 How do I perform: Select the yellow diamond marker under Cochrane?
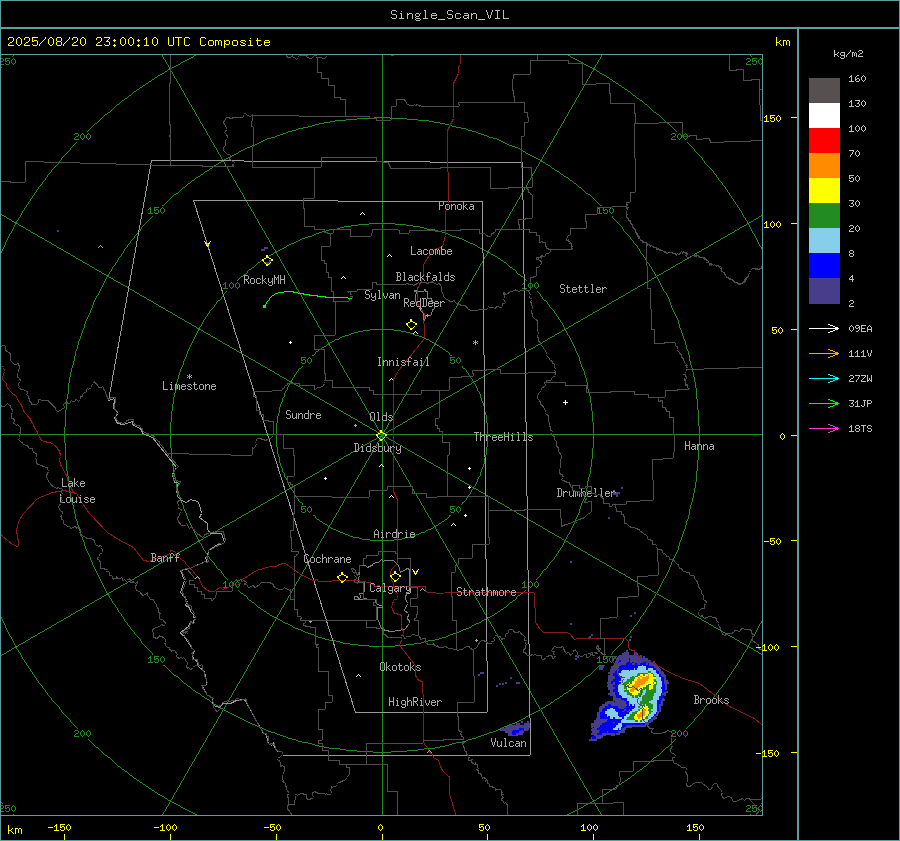coord(342,577)
